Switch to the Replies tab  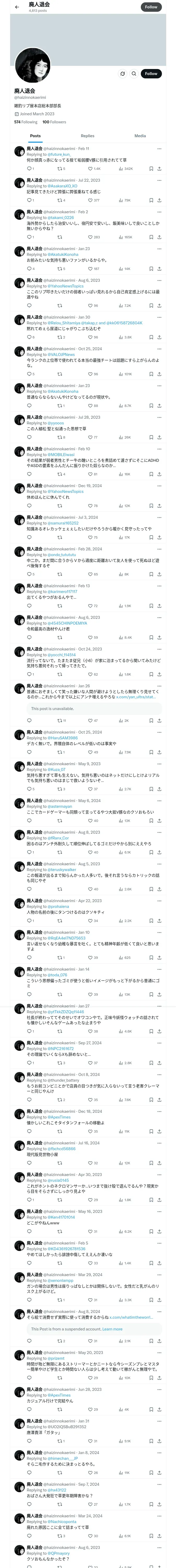pos(87,136)
